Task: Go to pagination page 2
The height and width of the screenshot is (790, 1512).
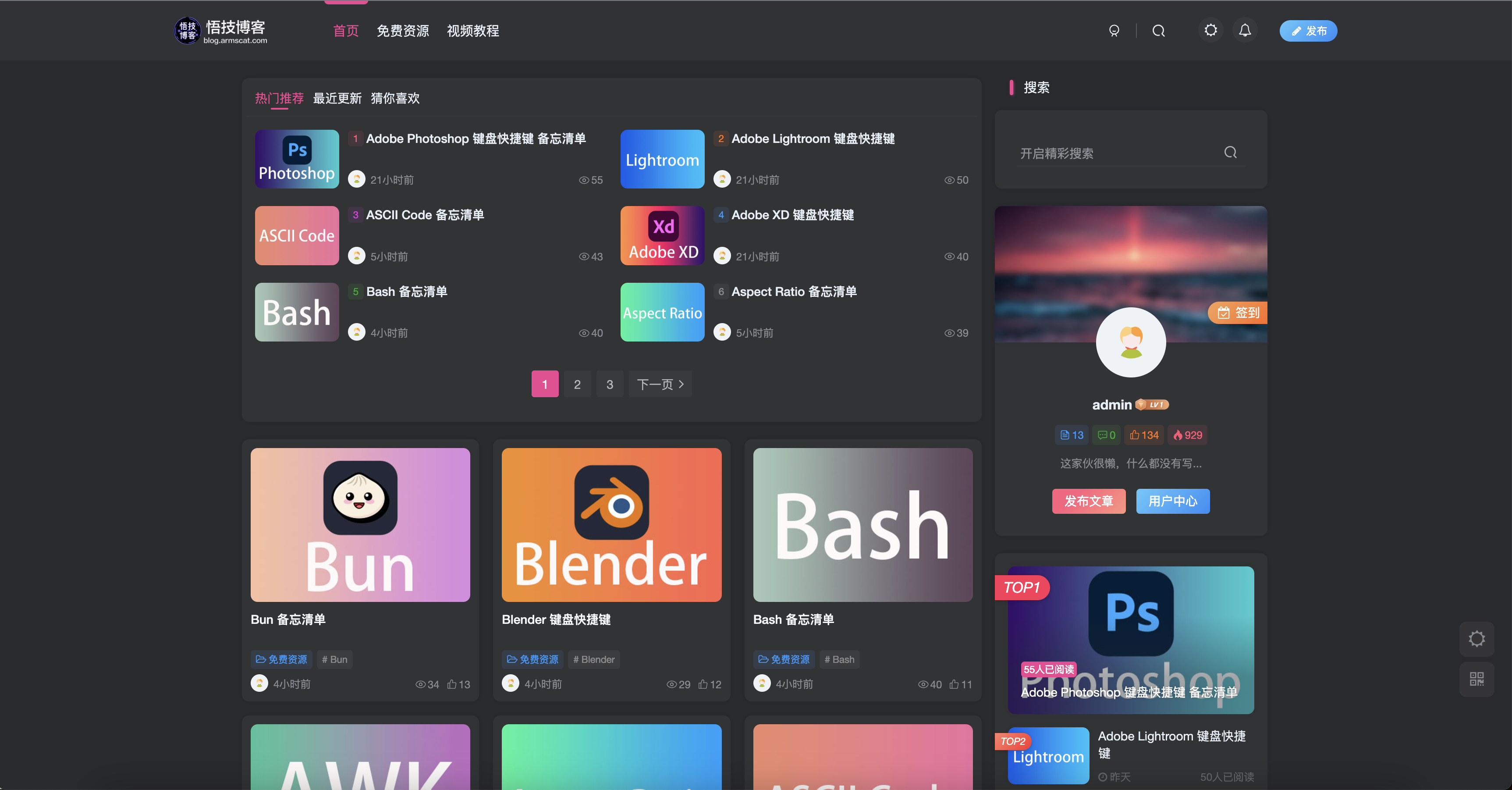Action: pos(577,384)
